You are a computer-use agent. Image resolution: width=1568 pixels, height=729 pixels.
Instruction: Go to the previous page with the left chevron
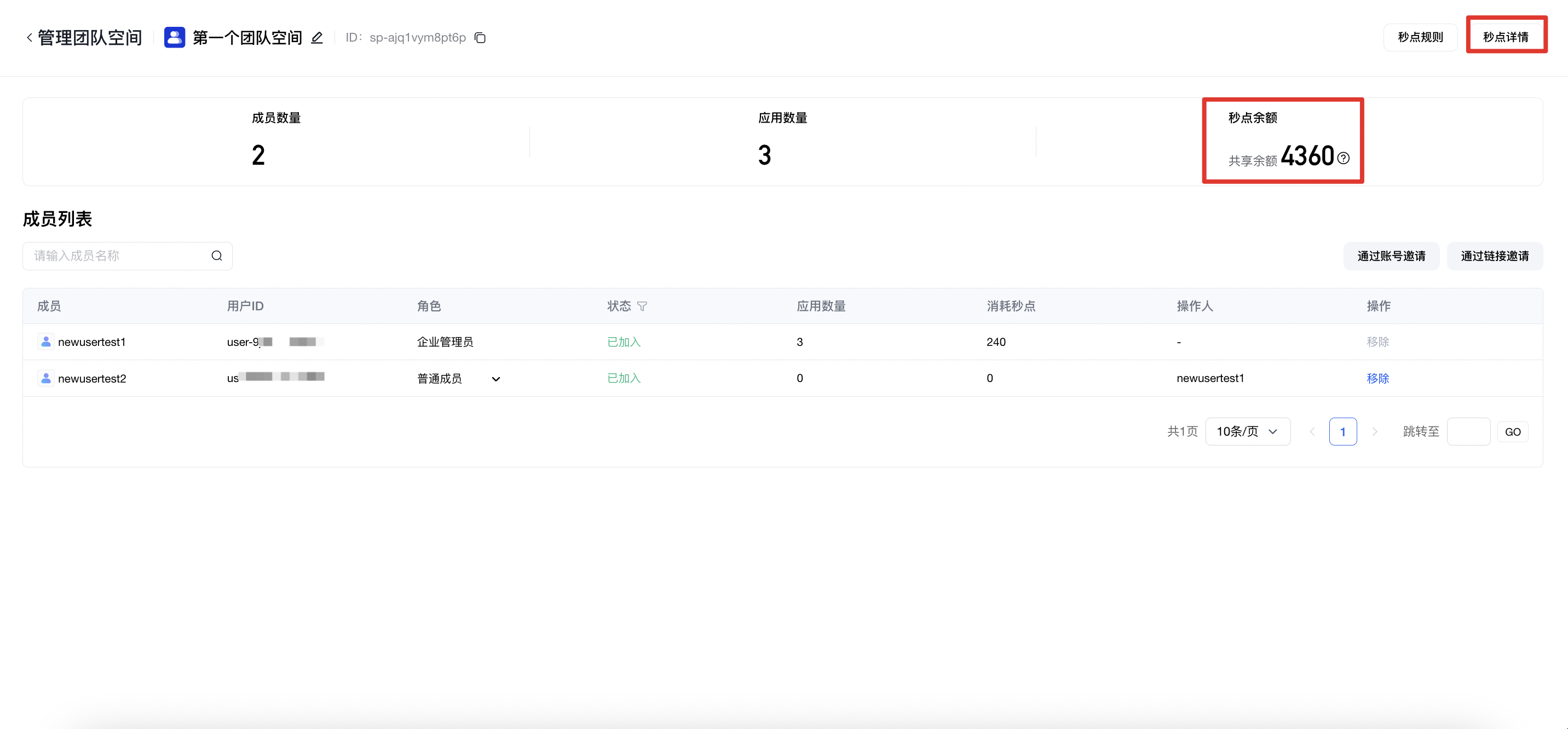pos(1312,431)
